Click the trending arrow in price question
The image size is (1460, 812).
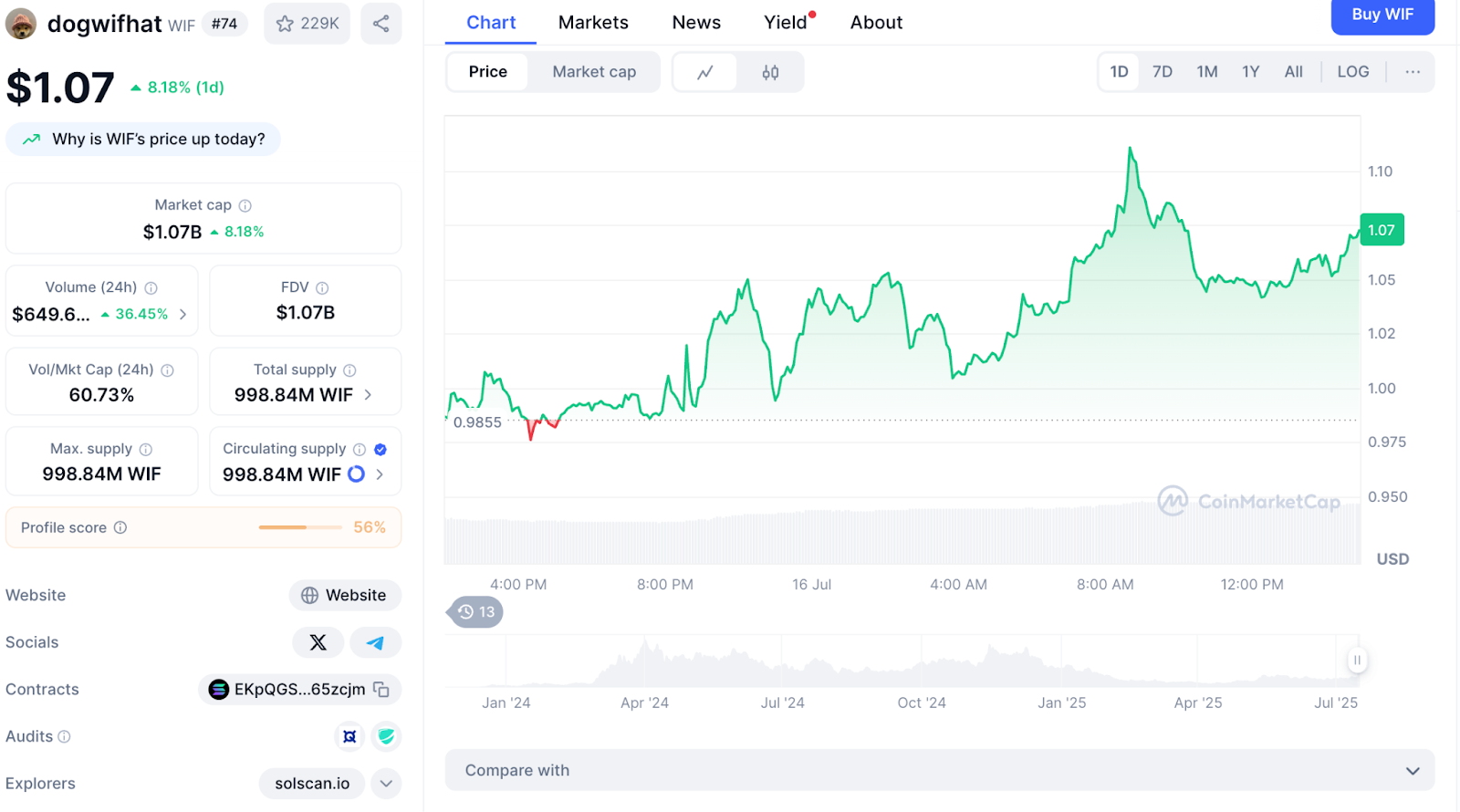32,140
